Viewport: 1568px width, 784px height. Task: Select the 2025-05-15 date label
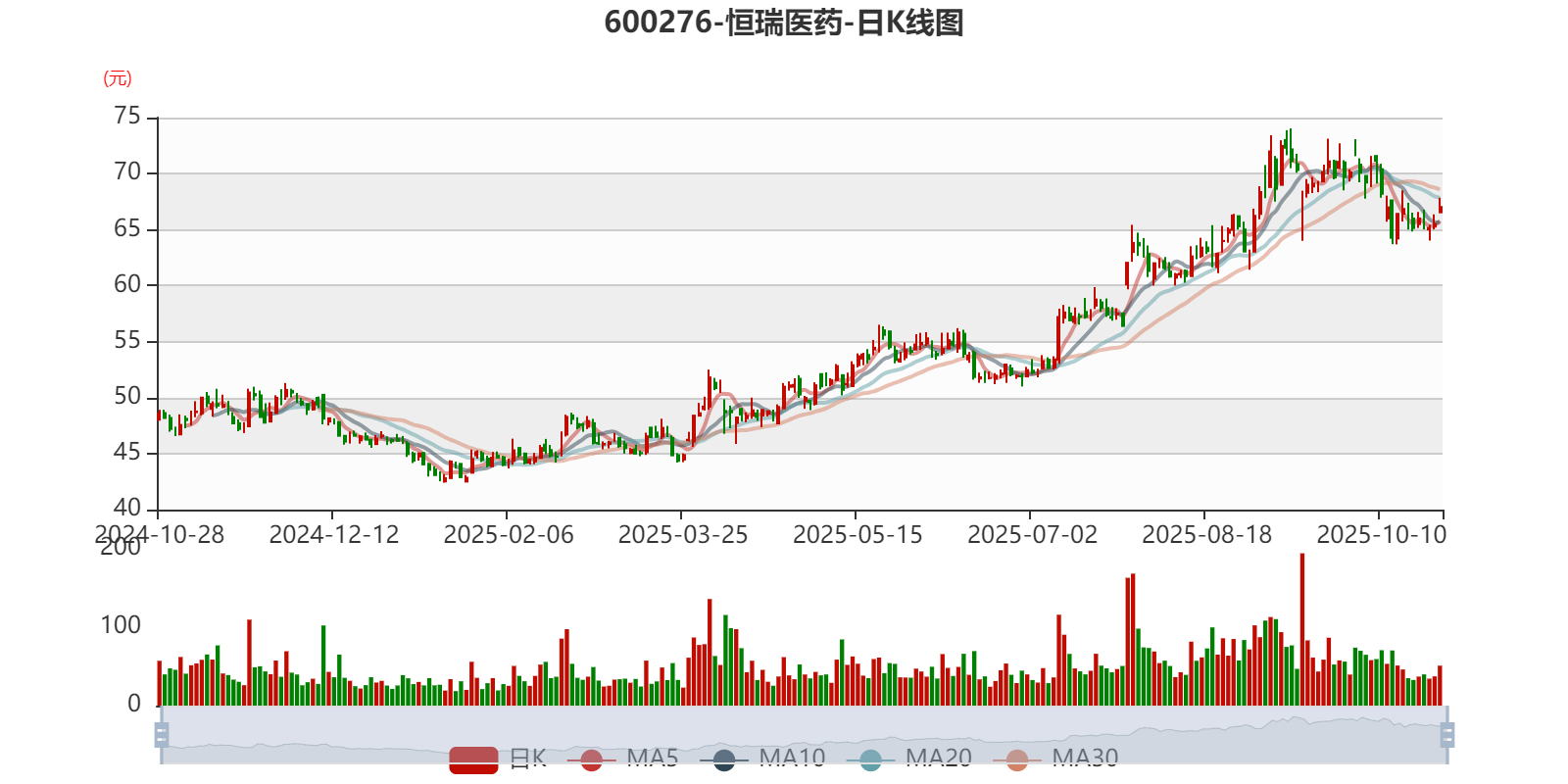click(857, 535)
